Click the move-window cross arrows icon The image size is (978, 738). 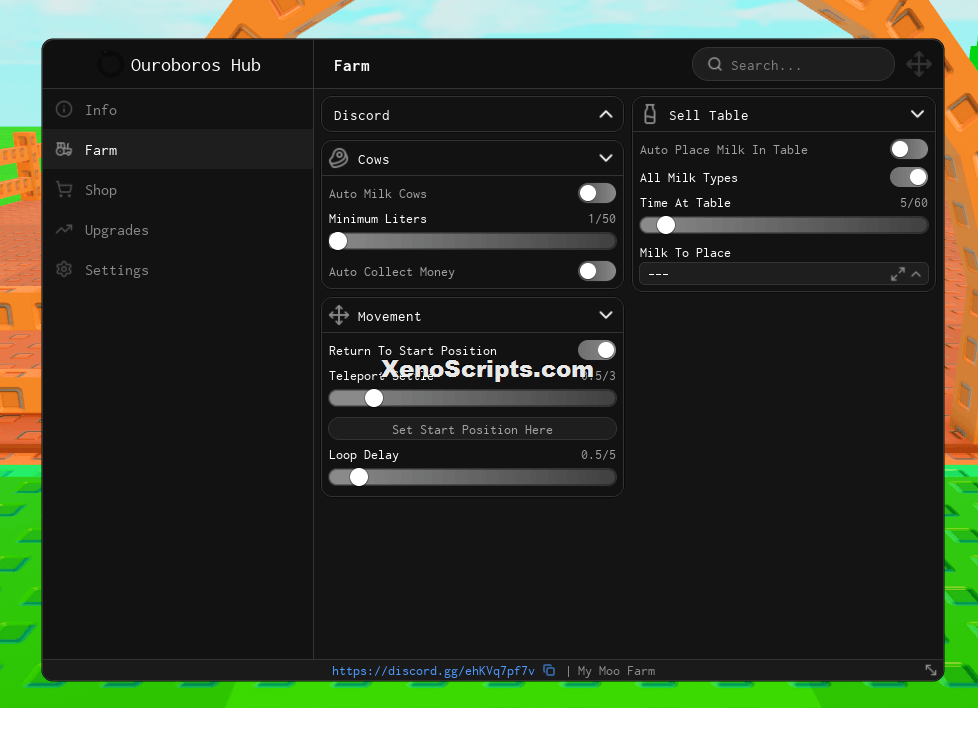(x=919, y=64)
